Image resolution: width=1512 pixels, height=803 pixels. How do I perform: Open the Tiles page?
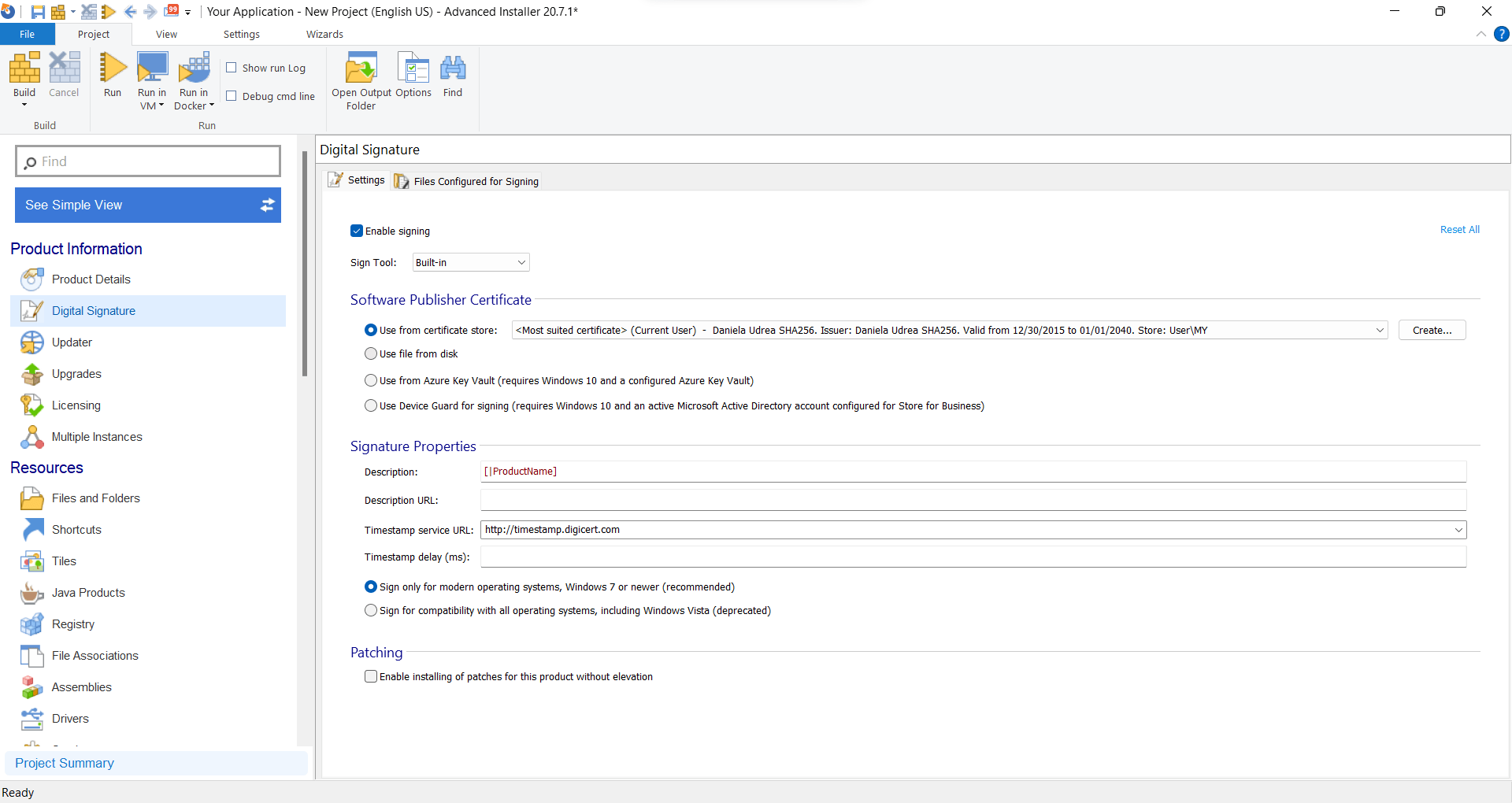64,561
